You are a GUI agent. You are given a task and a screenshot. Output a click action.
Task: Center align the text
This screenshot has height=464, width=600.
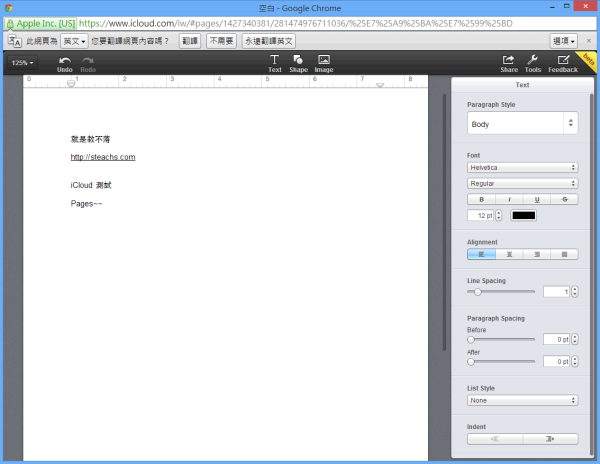pyautogui.click(x=509, y=254)
